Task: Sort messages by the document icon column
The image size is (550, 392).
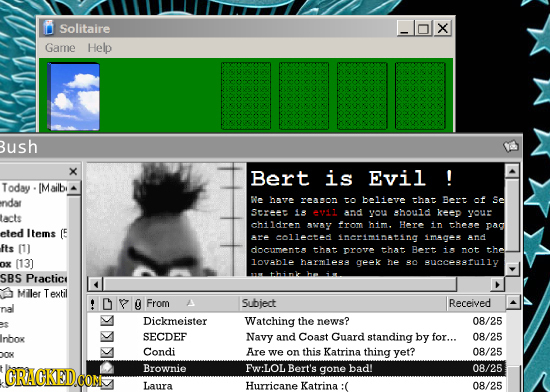Action: [x=107, y=304]
